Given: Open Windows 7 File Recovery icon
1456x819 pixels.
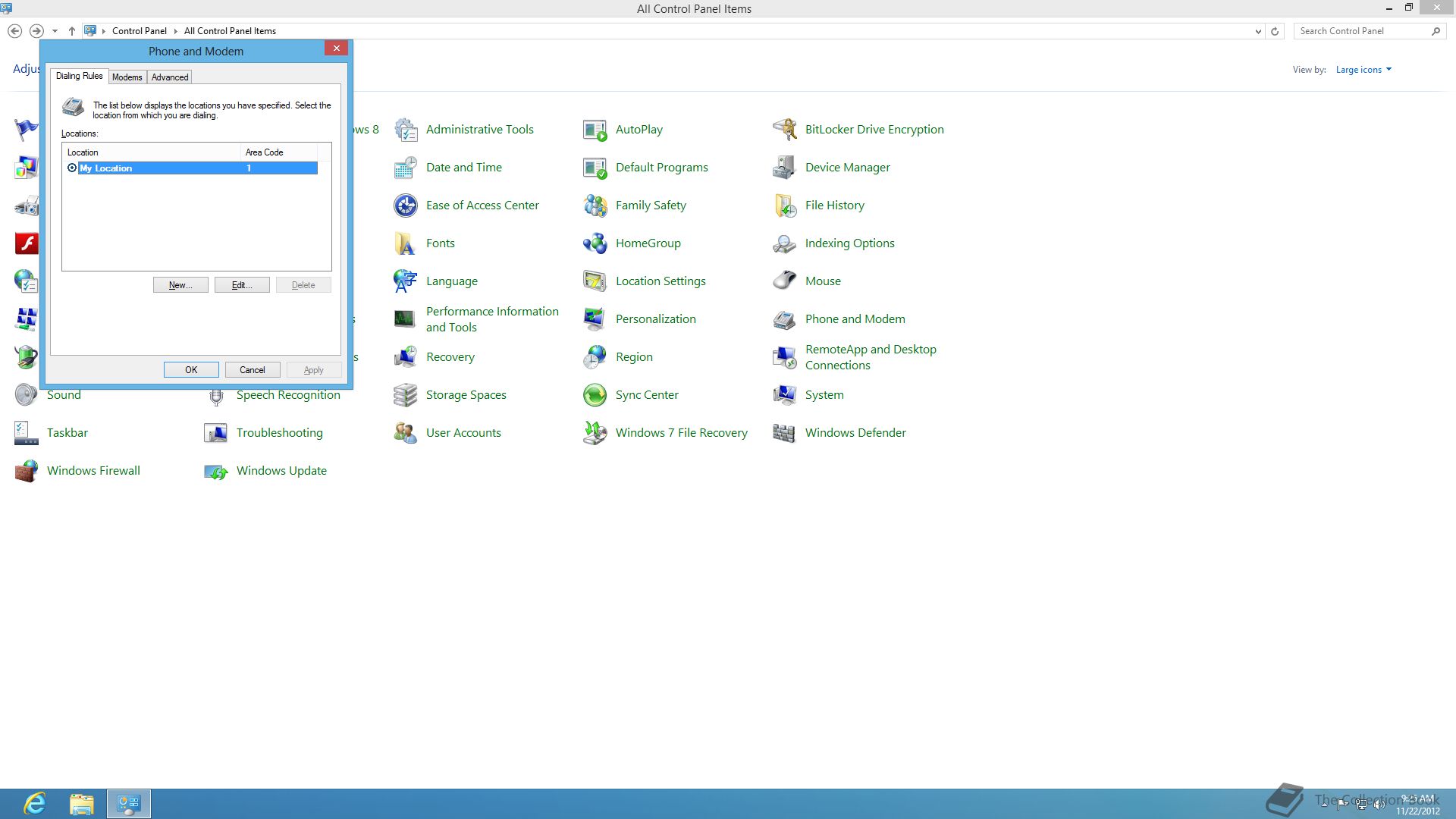Looking at the screenshot, I should pos(595,433).
